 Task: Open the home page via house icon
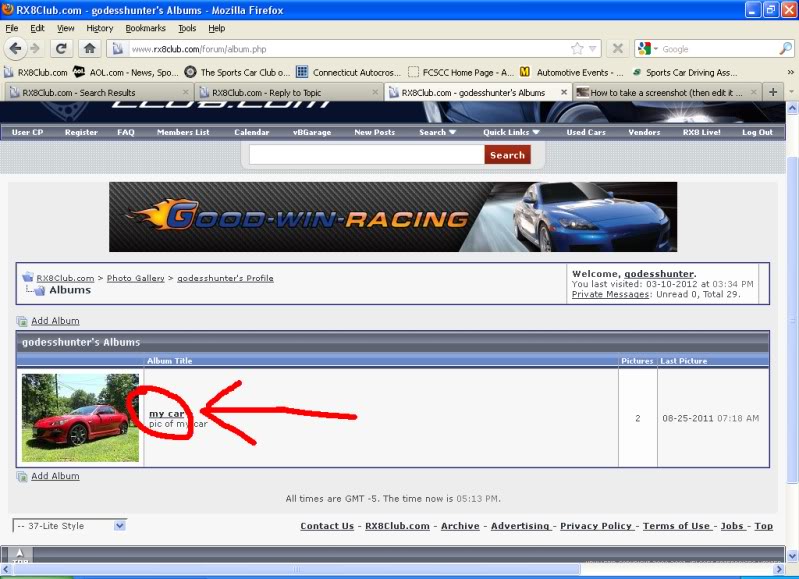(x=90, y=49)
